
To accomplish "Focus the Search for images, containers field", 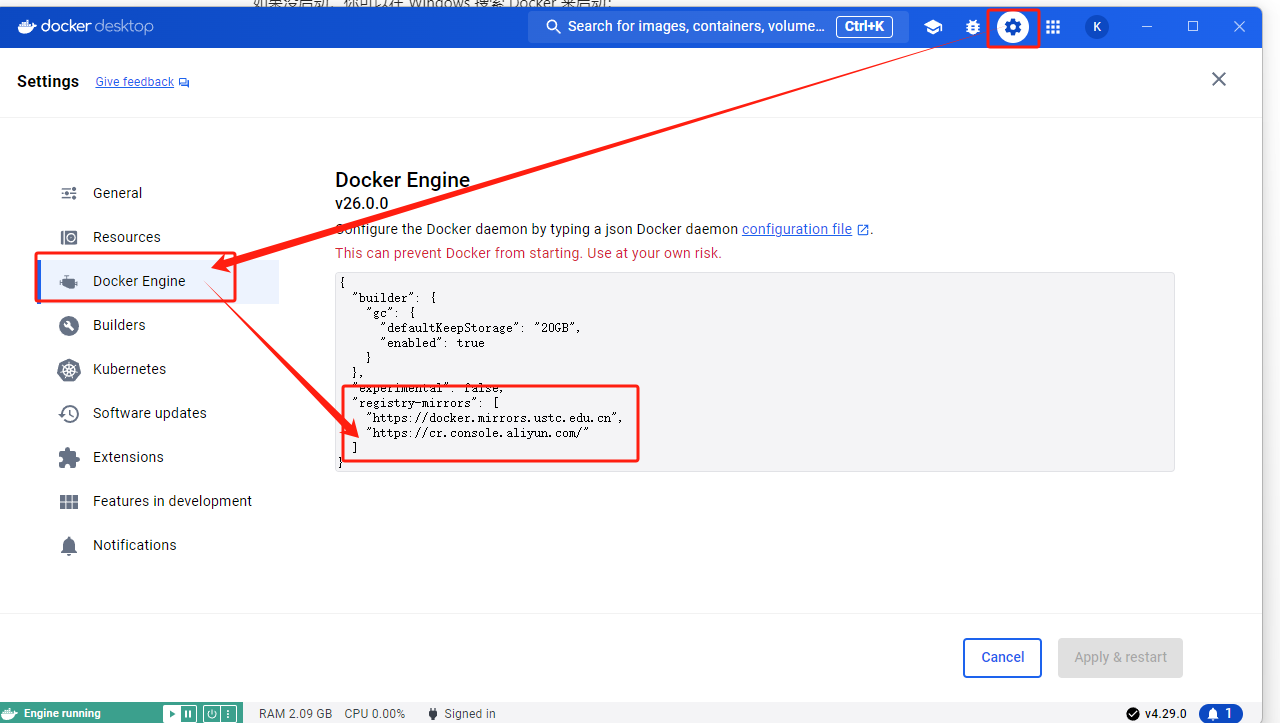I will pyautogui.click(x=718, y=27).
